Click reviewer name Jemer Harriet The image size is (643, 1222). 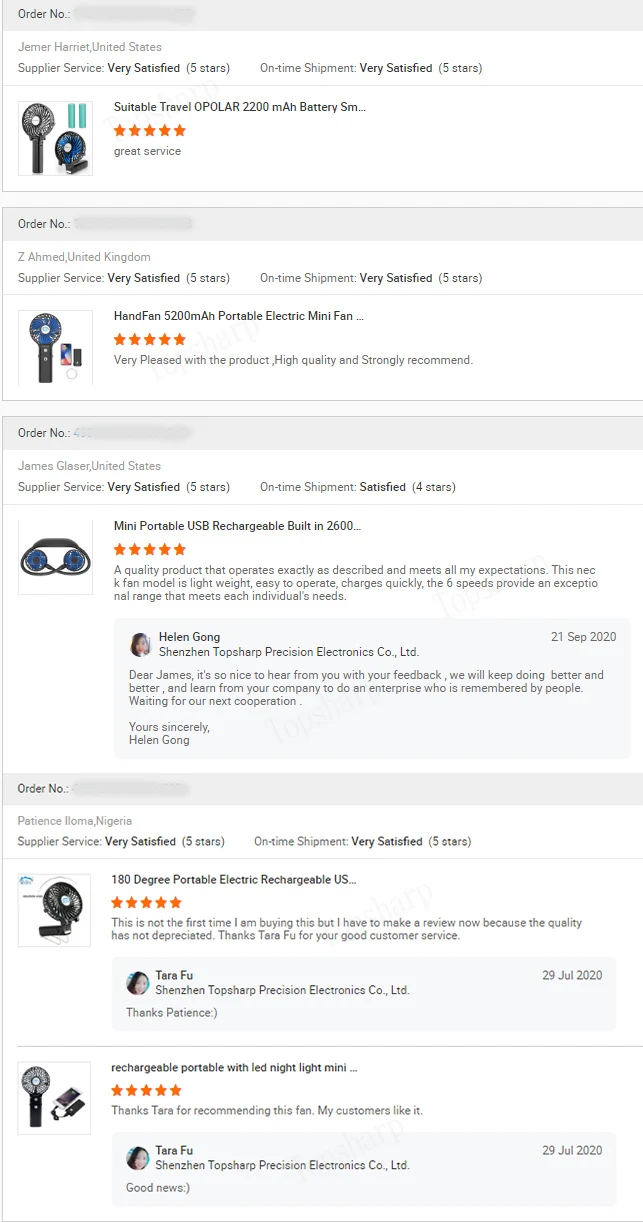tap(54, 47)
